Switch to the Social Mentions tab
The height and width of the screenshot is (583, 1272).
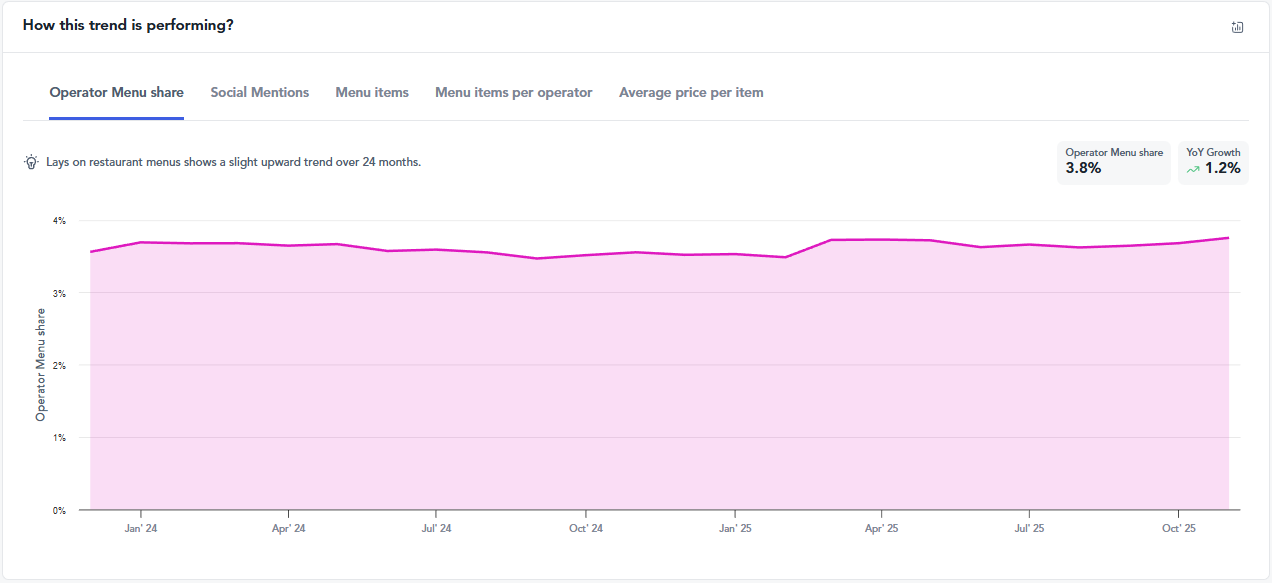click(259, 92)
